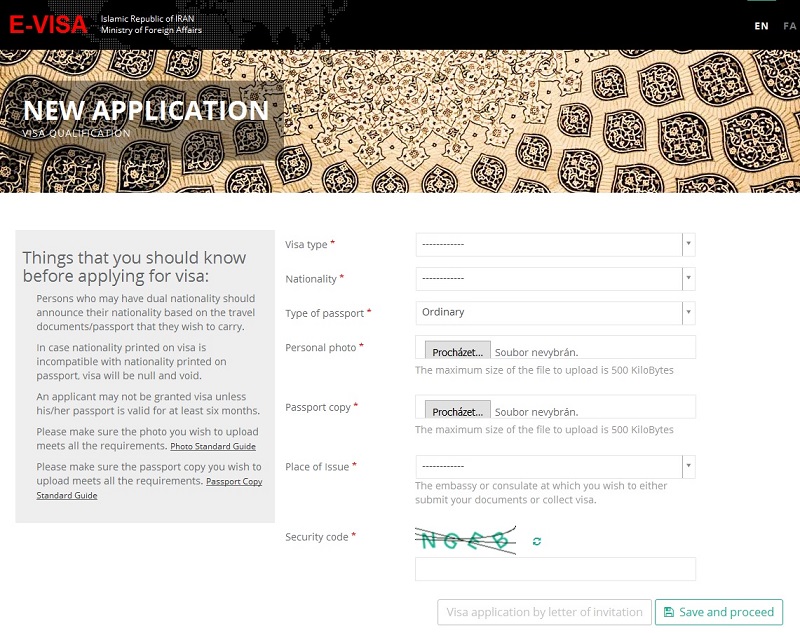Open the Visa type dropdown
Screen dimensions: 800x633
[555, 244]
